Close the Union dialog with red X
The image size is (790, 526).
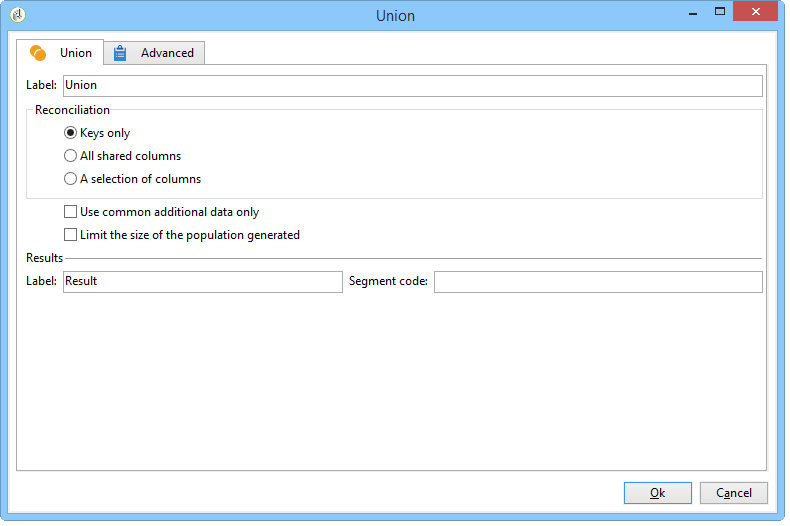(755, 12)
